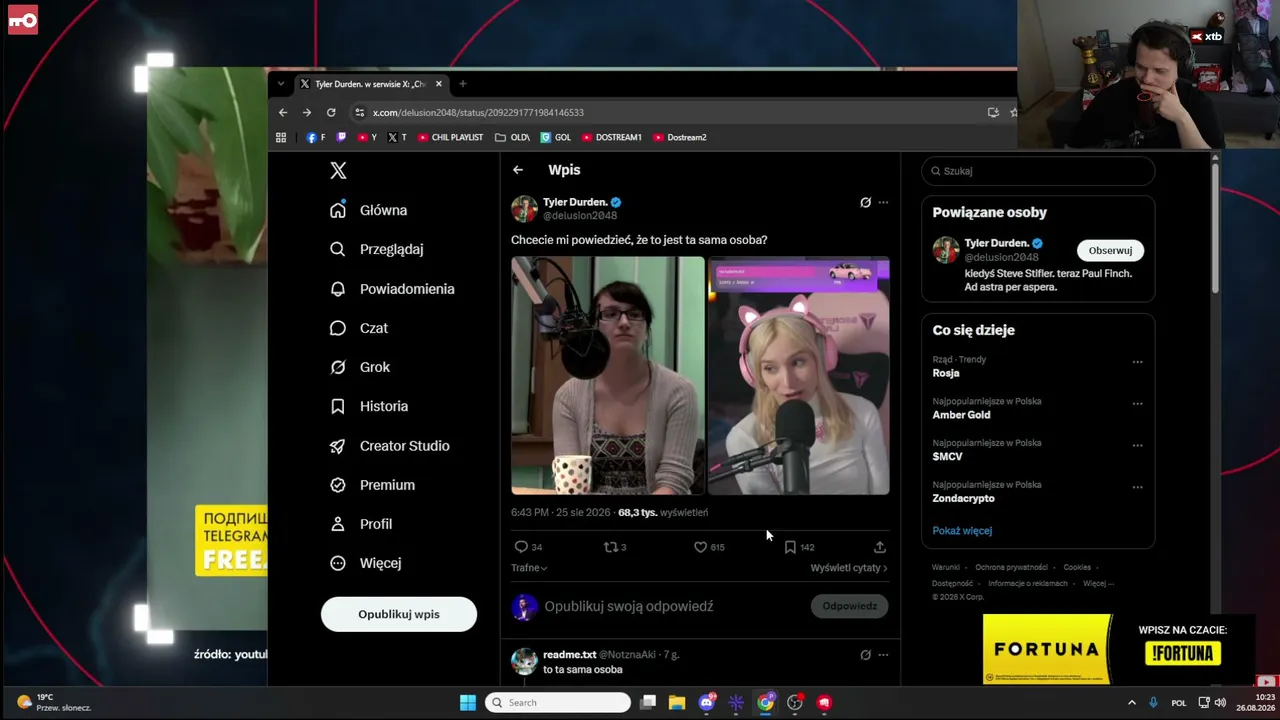
Task: Like the post with the heart icon
Action: click(x=700, y=547)
